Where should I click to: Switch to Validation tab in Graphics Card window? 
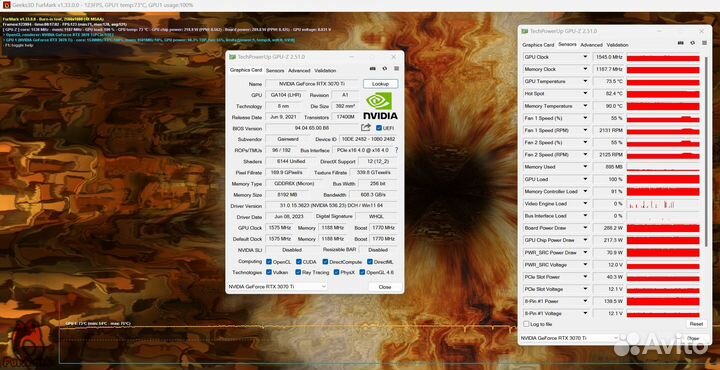point(325,71)
